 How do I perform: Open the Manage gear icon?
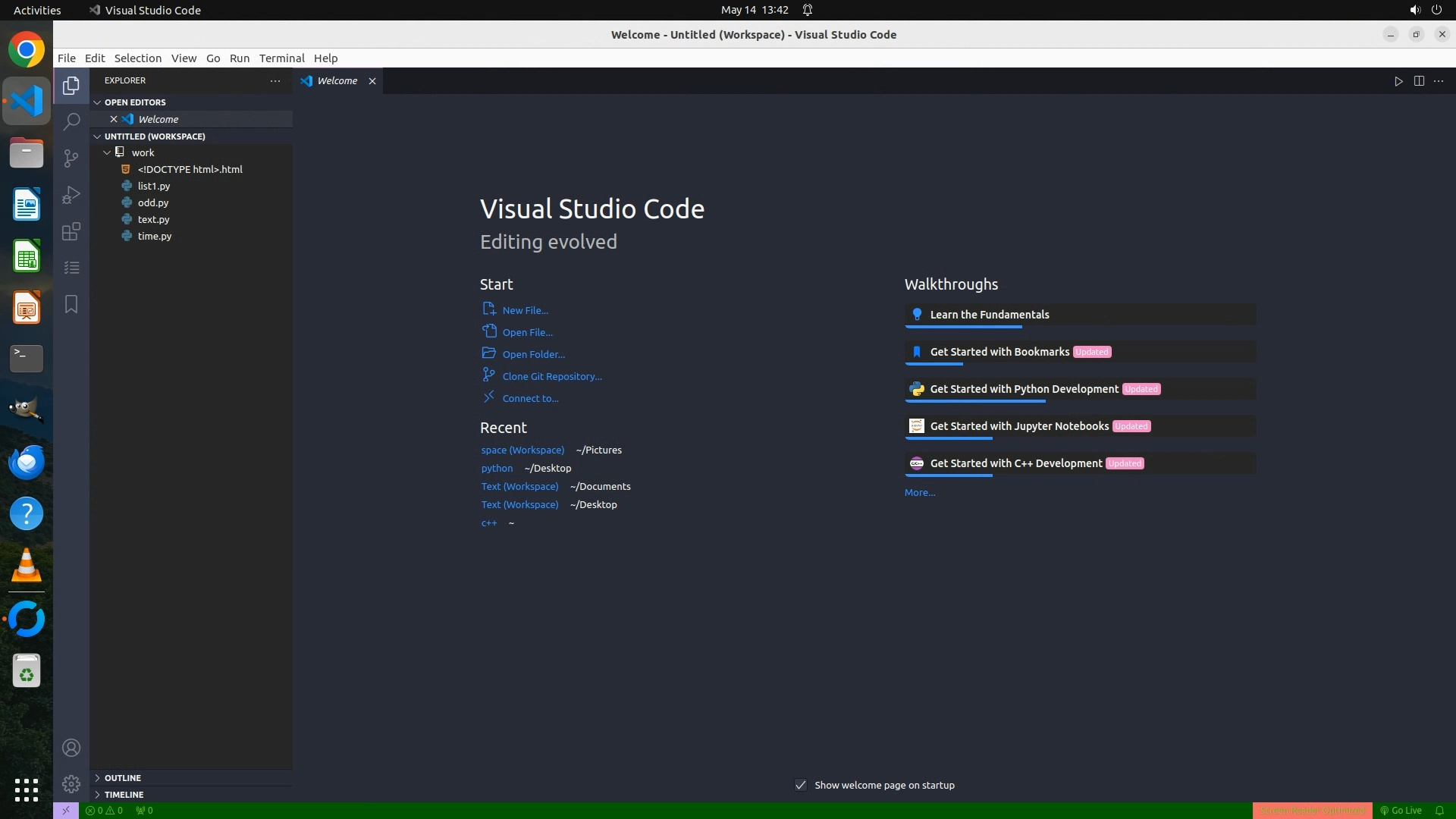(x=71, y=783)
